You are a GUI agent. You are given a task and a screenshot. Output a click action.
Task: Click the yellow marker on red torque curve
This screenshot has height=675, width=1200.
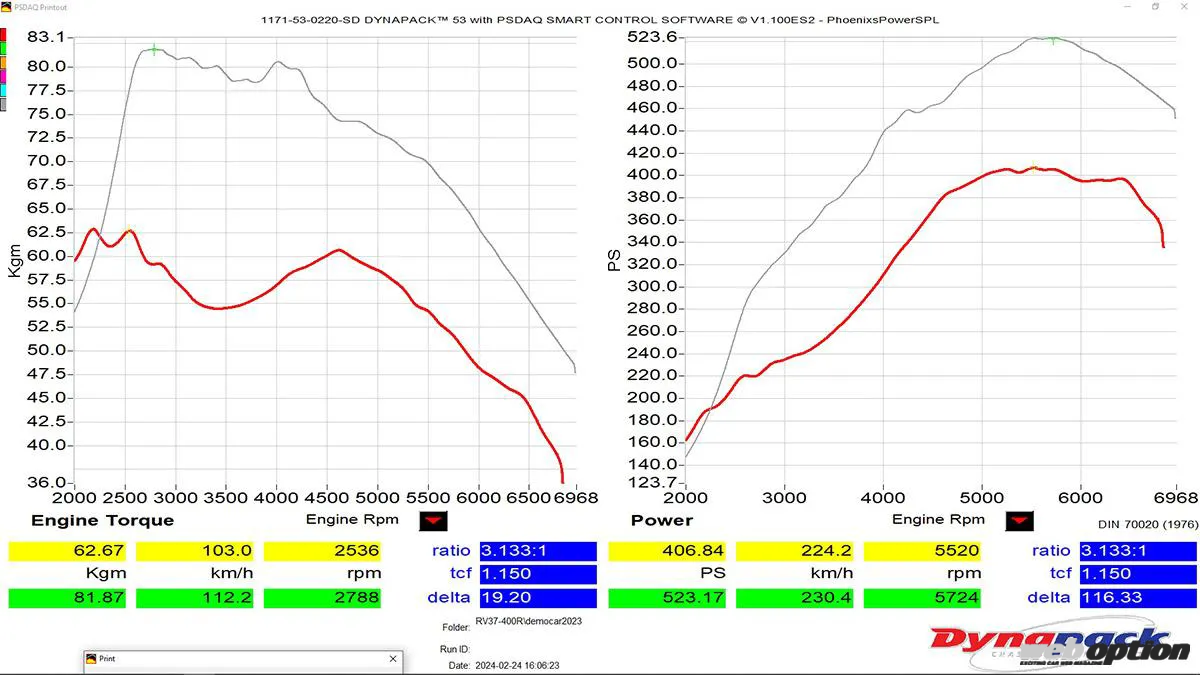click(x=129, y=230)
